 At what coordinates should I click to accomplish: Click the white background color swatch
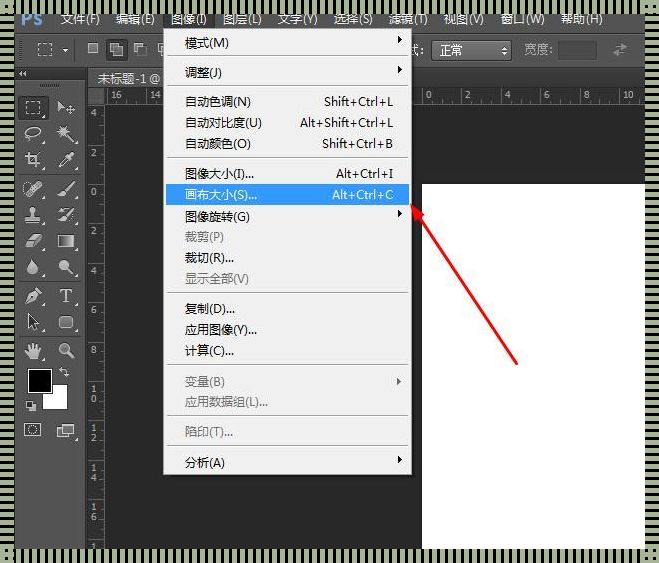click(59, 401)
